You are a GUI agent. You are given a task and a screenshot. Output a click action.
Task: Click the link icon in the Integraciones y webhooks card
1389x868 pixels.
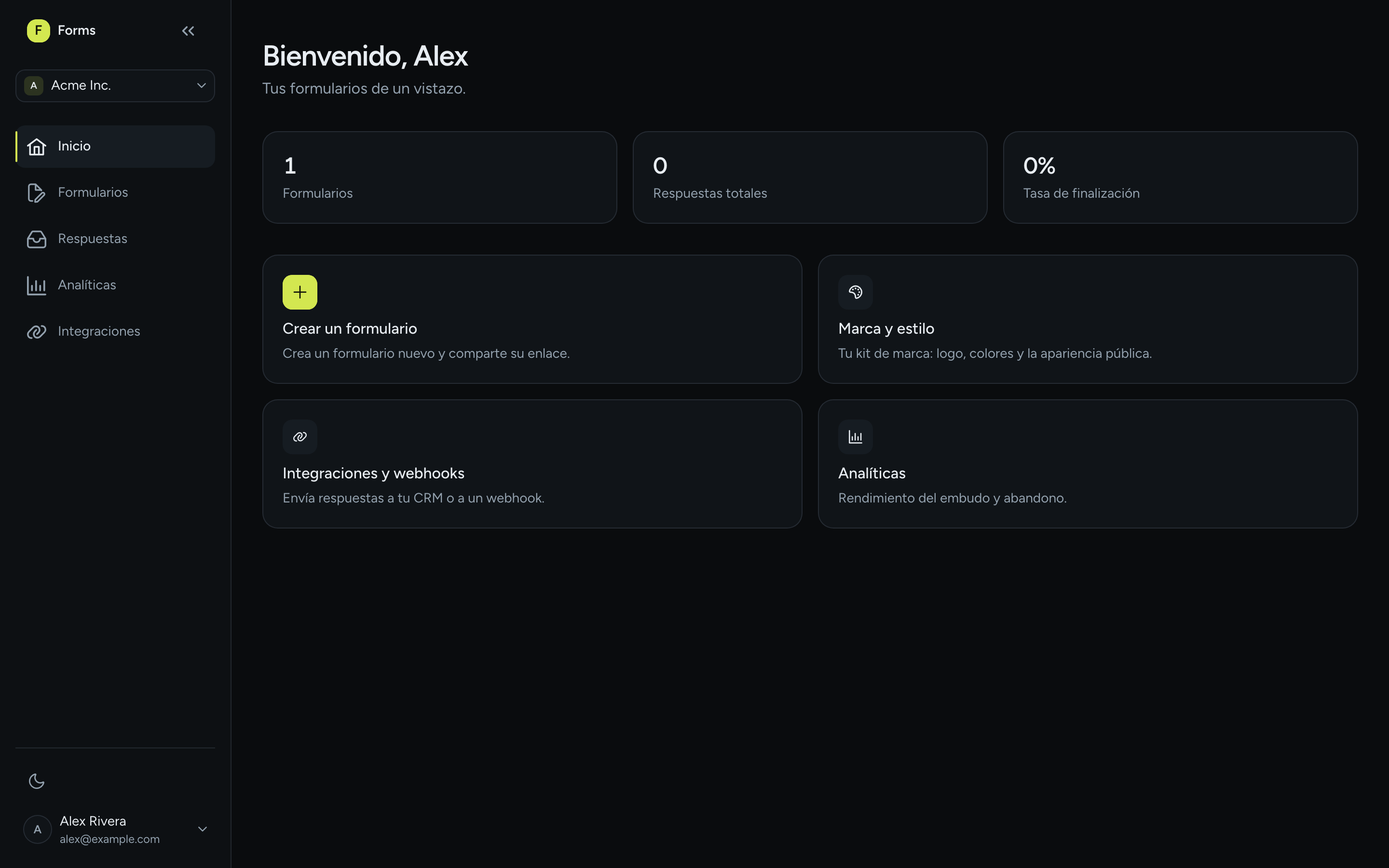click(300, 437)
